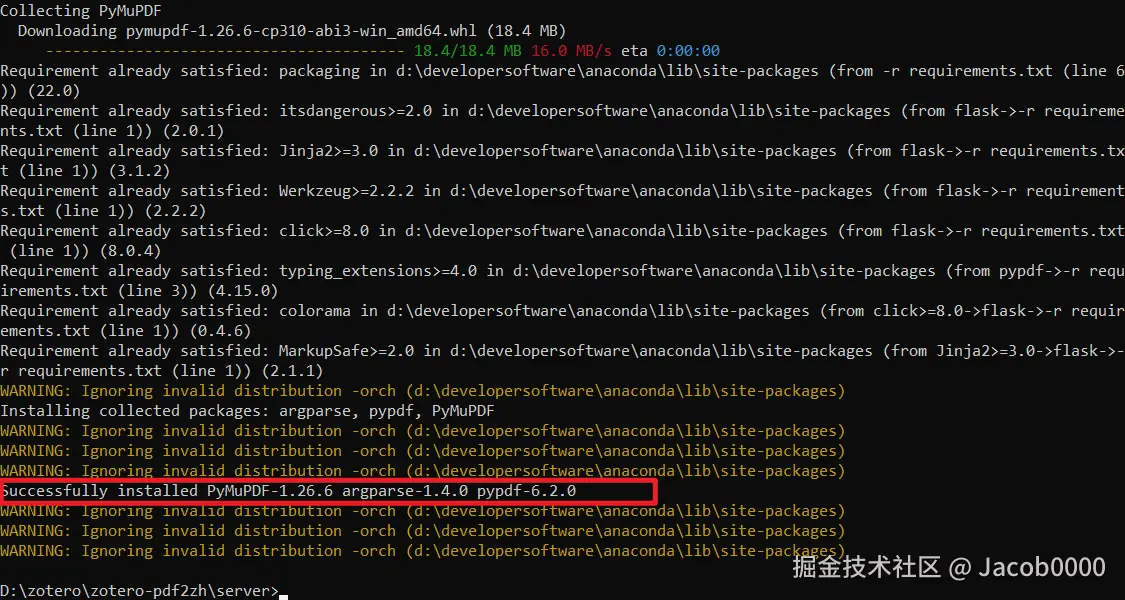The height and width of the screenshot is (600, 1125).
Task: Click the 'D:\zotero\zotero-pdf2zh\server>' prompt path
Action: pos(139,591)
